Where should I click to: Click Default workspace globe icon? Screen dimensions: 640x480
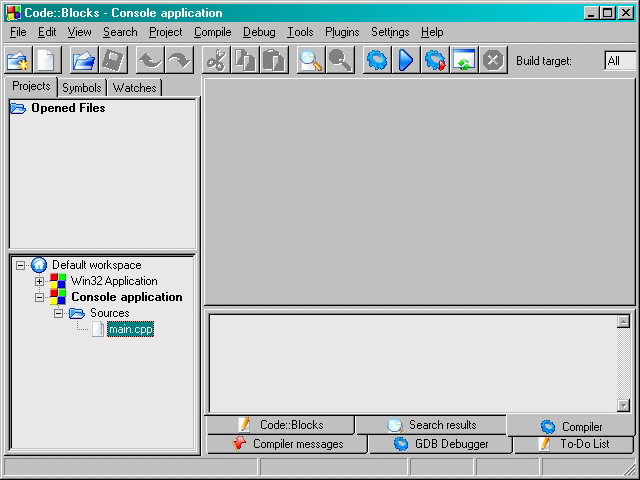39,265
